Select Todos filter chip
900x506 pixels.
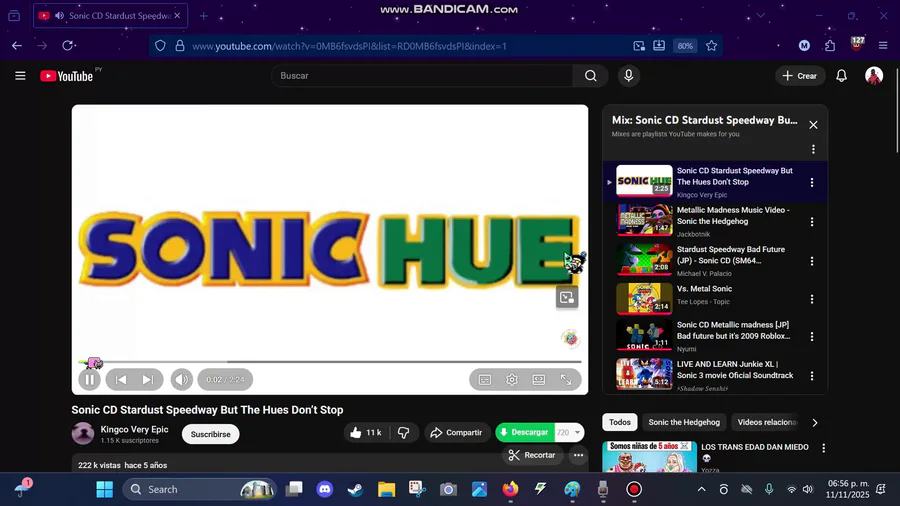(x=620, y=422)
